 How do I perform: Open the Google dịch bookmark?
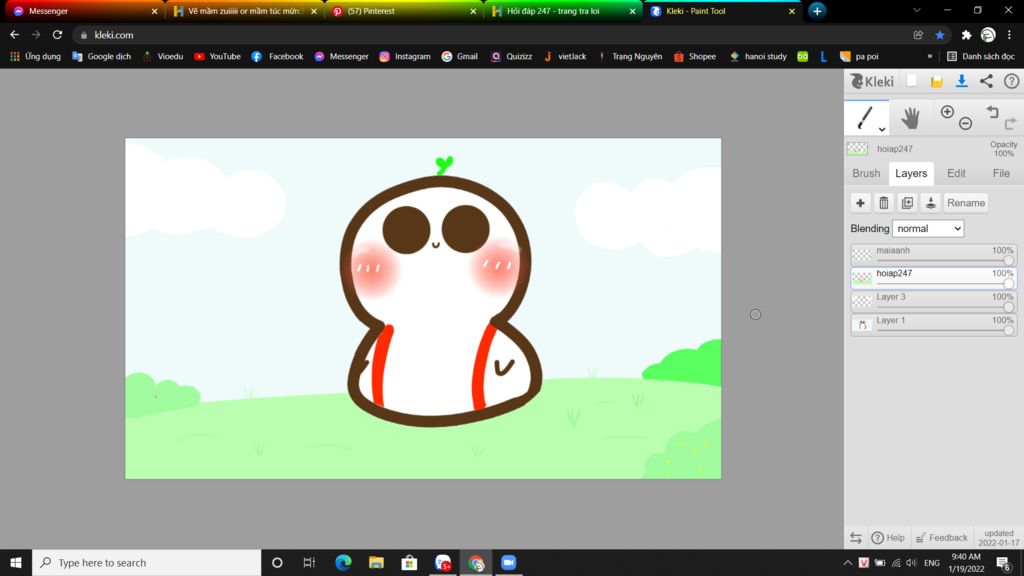pyautogui.click(x=101, y=56)
